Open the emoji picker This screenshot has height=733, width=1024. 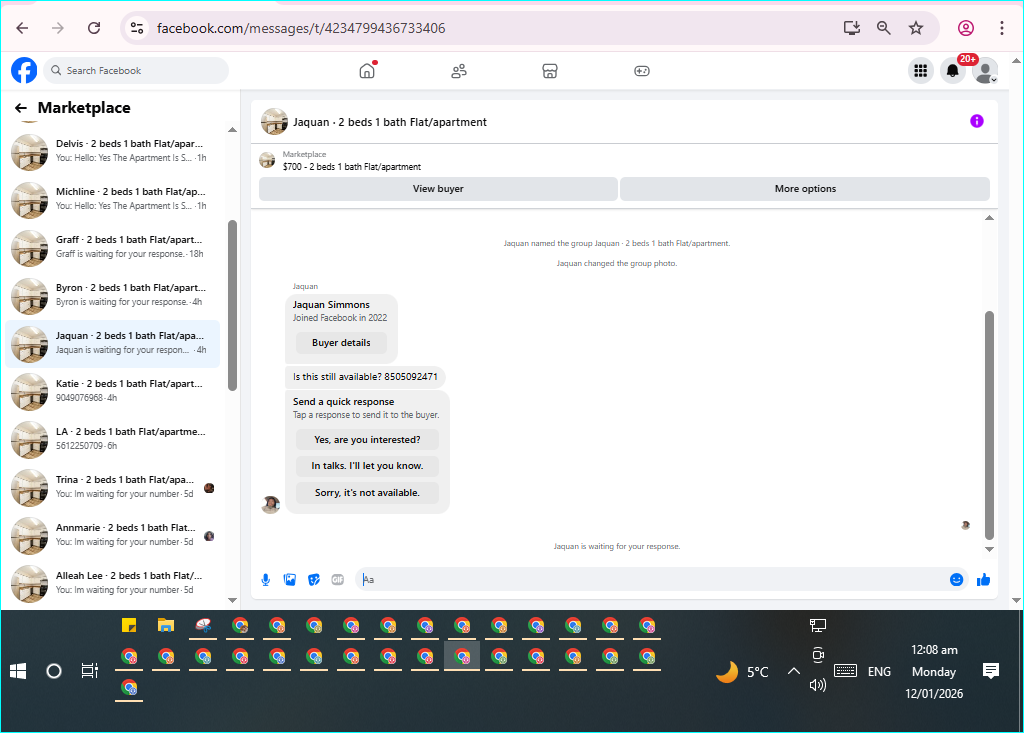coord(956,579)
